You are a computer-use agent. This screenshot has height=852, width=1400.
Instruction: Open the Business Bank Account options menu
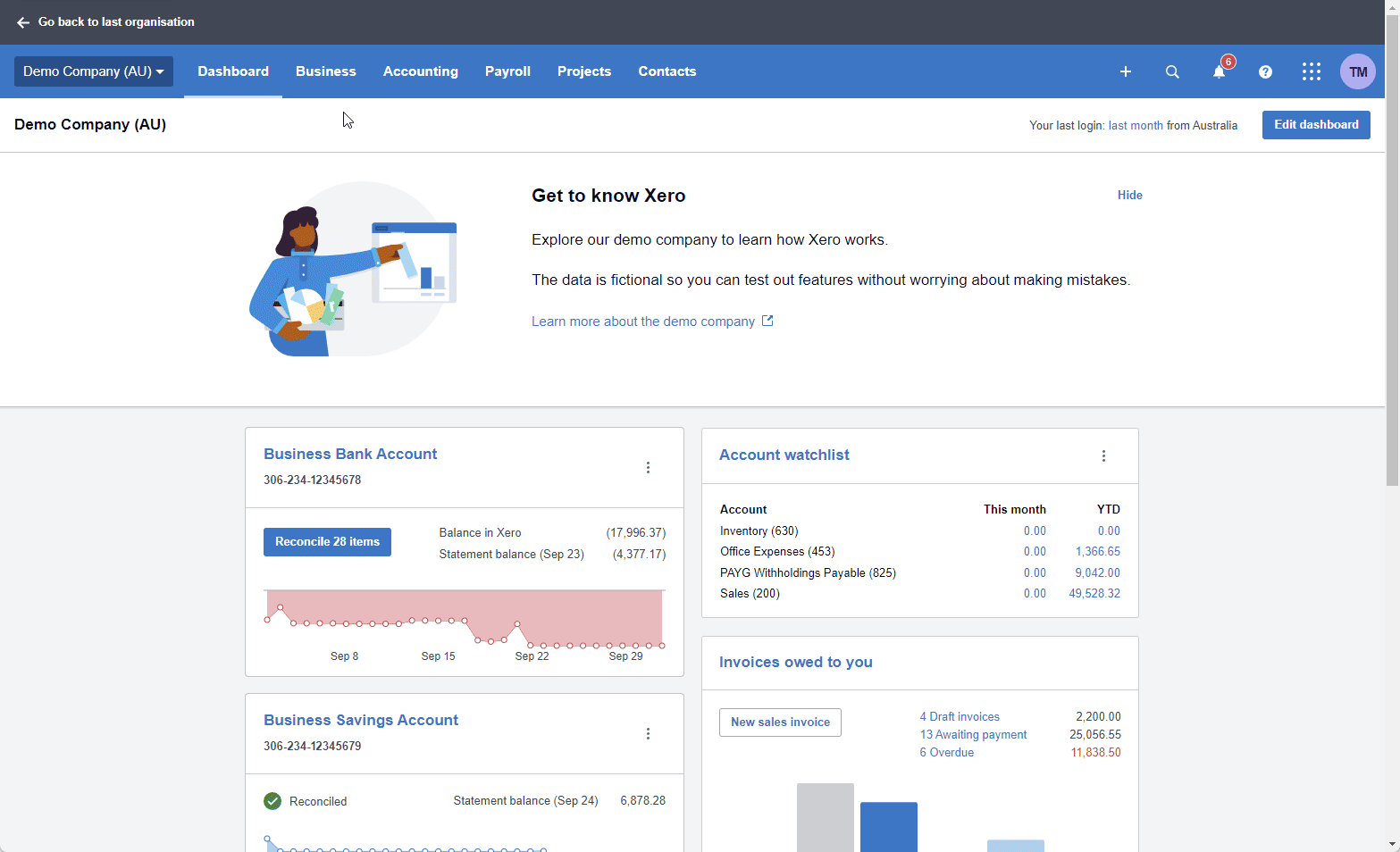pos(648,467)
